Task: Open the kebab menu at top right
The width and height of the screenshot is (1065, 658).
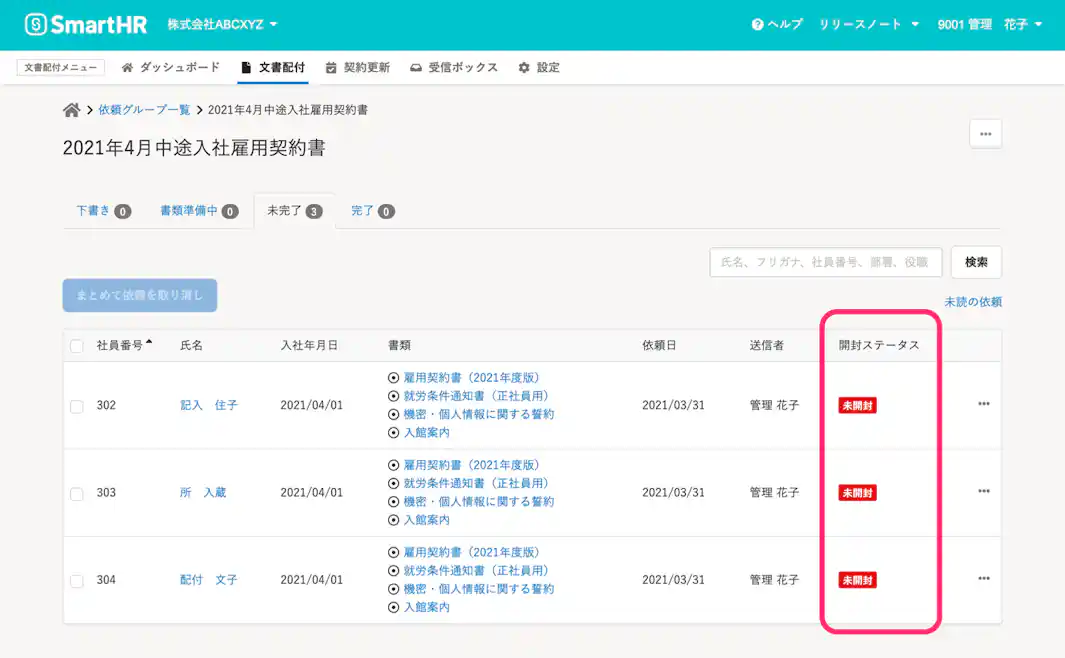Action: coord(985,133)
